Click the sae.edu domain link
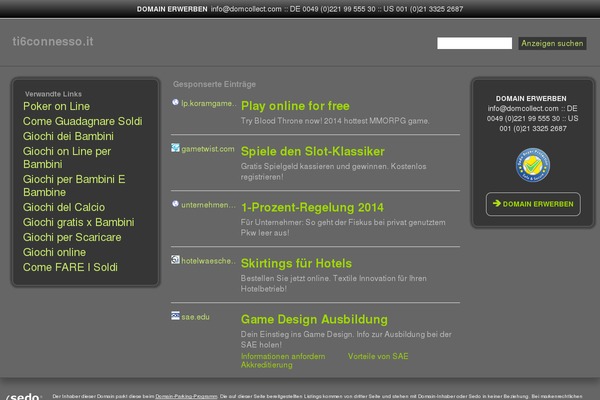 coord(196,317)
